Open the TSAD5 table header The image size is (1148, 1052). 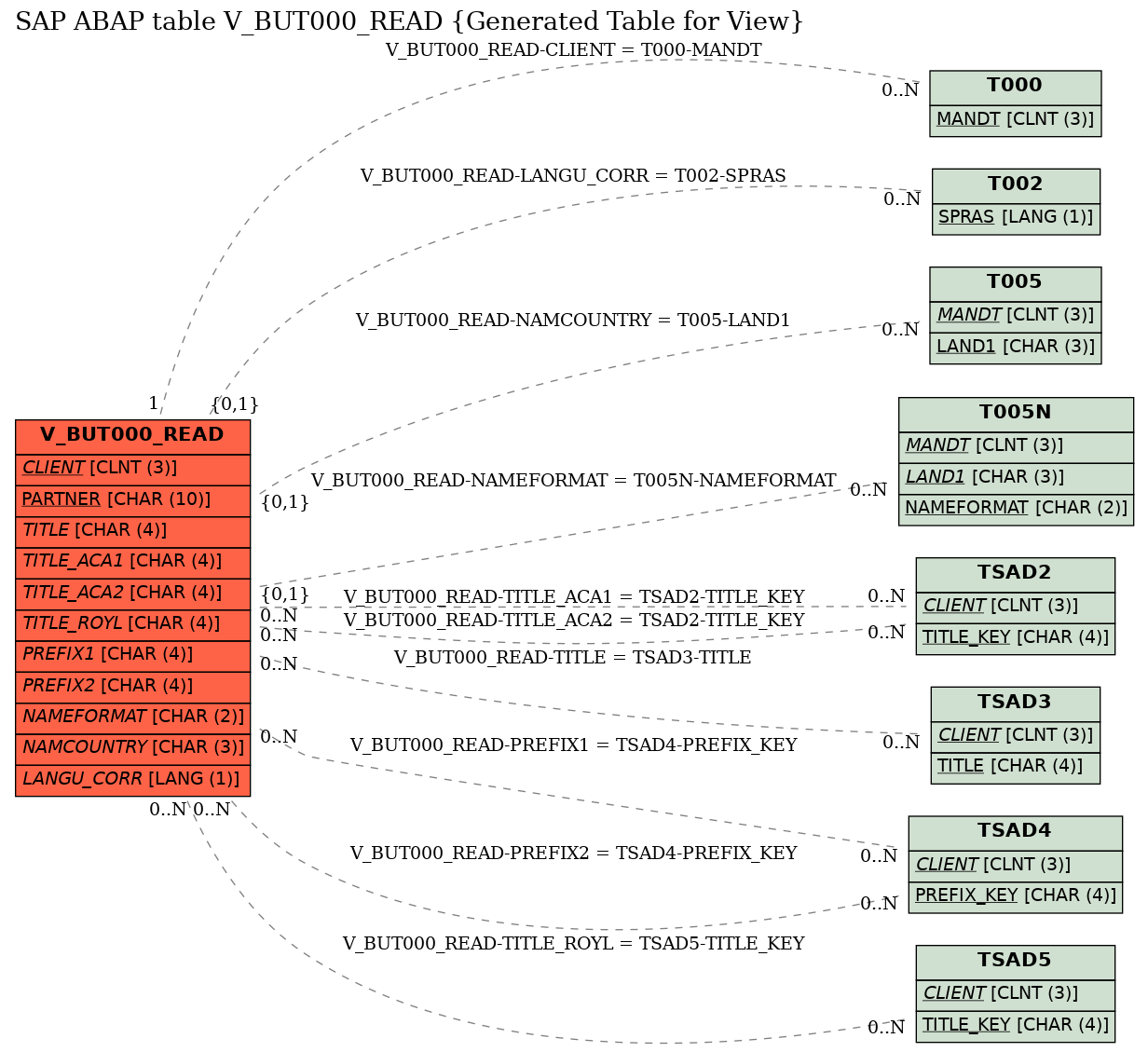(1016, 962)
